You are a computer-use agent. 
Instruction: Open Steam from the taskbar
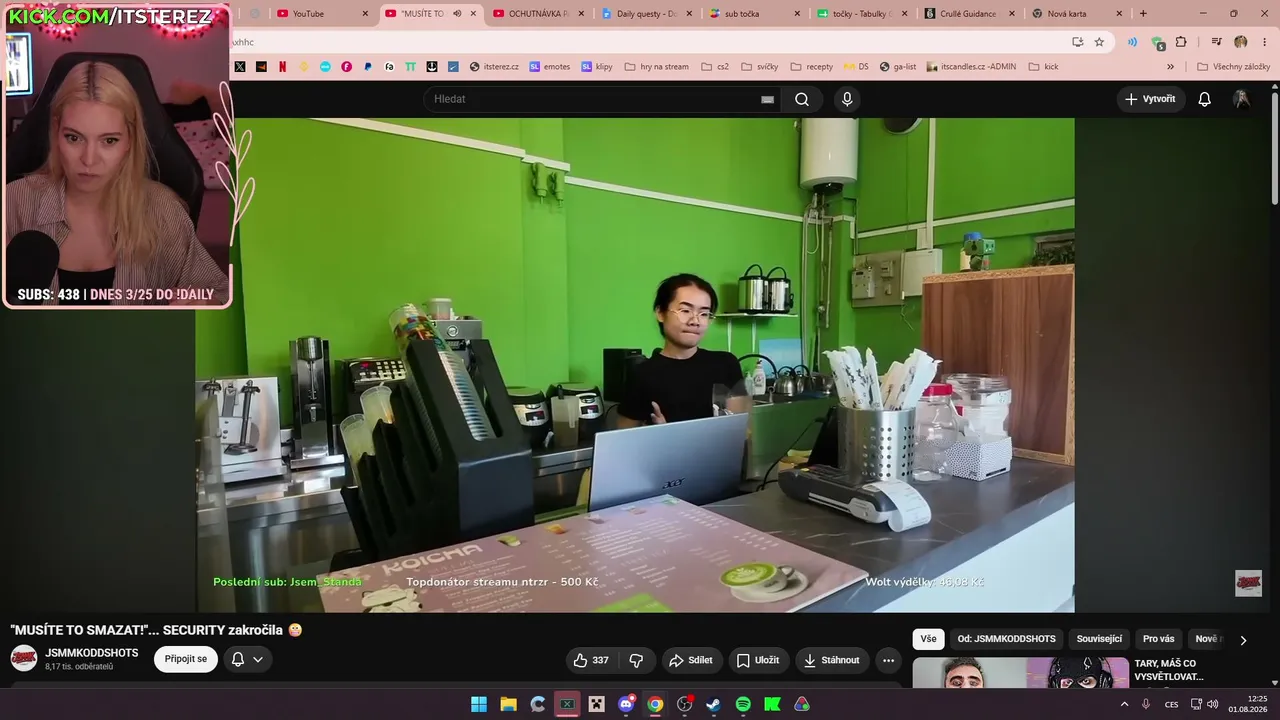(x=713, y=704)
